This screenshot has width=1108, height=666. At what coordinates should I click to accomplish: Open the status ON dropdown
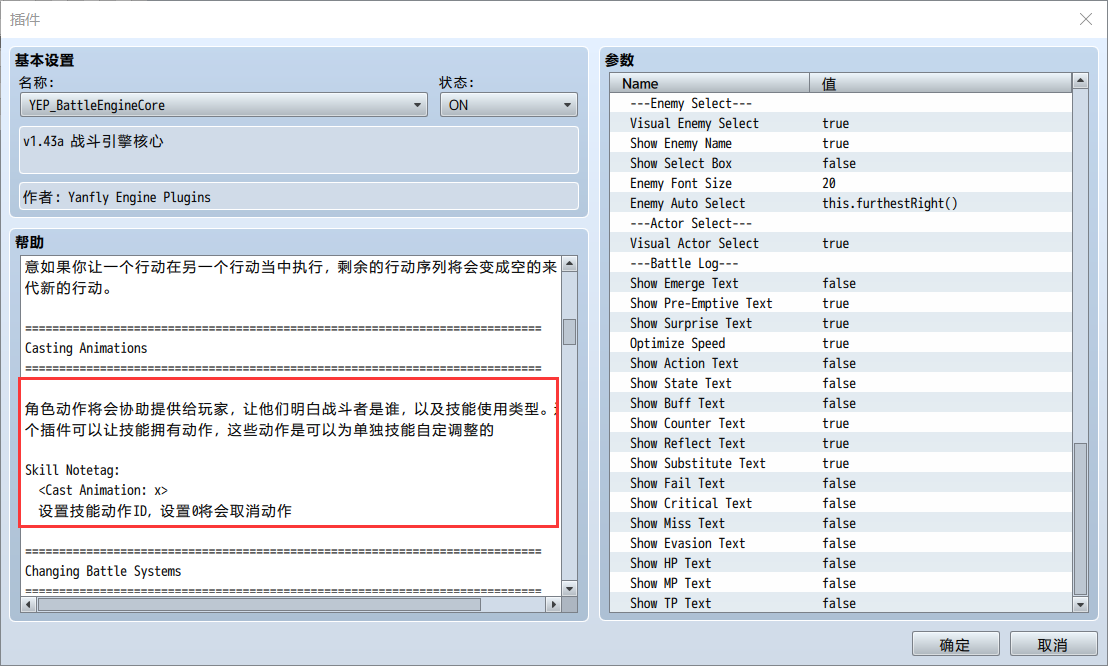509,105
